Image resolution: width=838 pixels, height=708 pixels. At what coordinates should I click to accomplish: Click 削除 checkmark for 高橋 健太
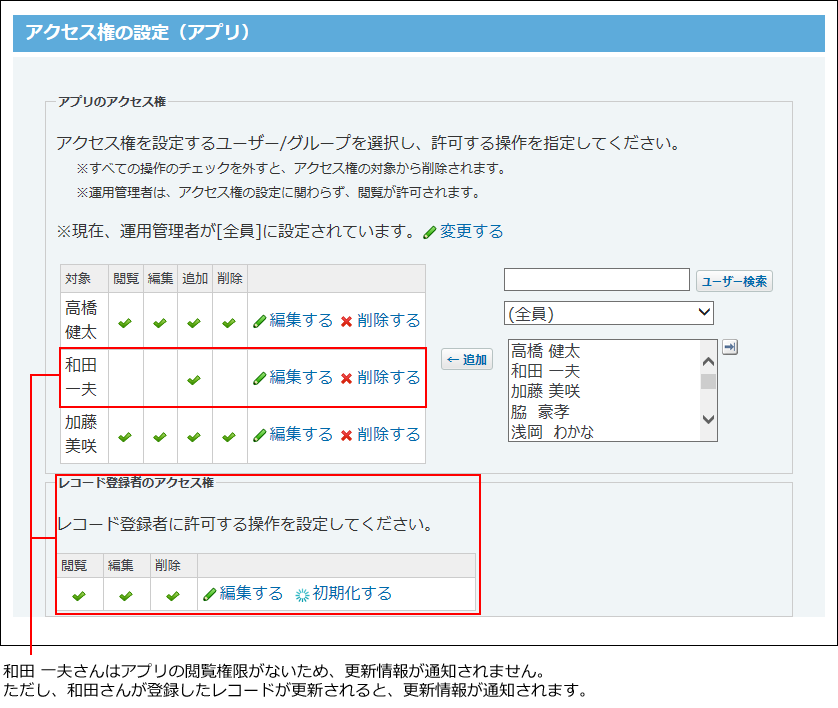click(x=229, y=323)
